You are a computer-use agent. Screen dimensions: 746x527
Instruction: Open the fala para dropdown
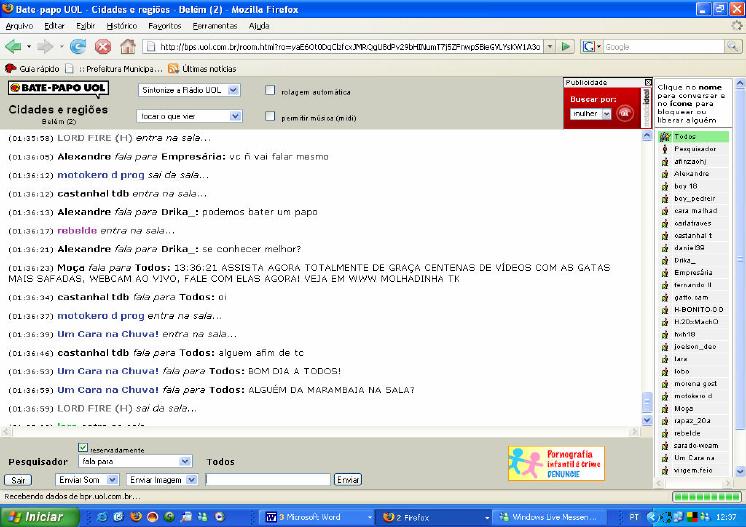[x=135, y=461]
